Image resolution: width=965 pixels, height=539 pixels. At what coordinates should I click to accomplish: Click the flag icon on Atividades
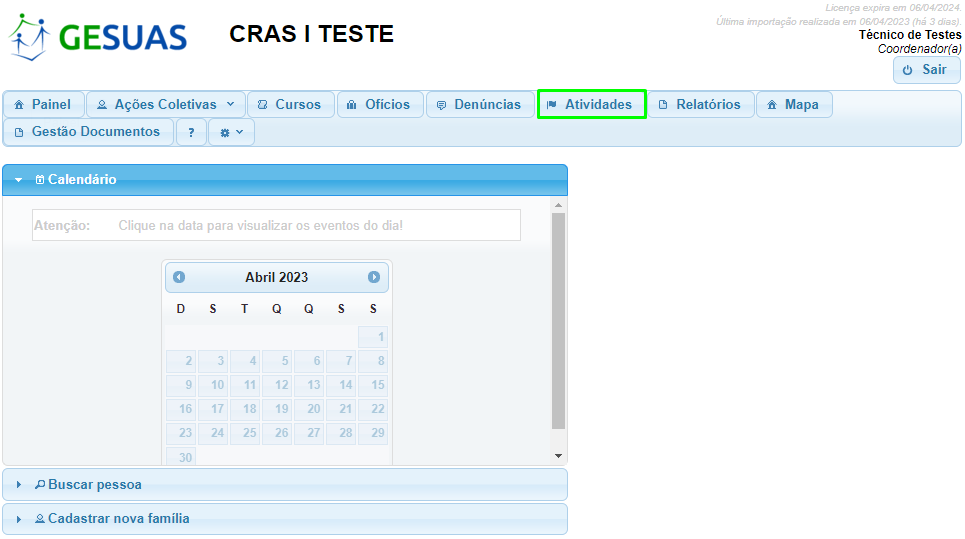pos(552,105)
